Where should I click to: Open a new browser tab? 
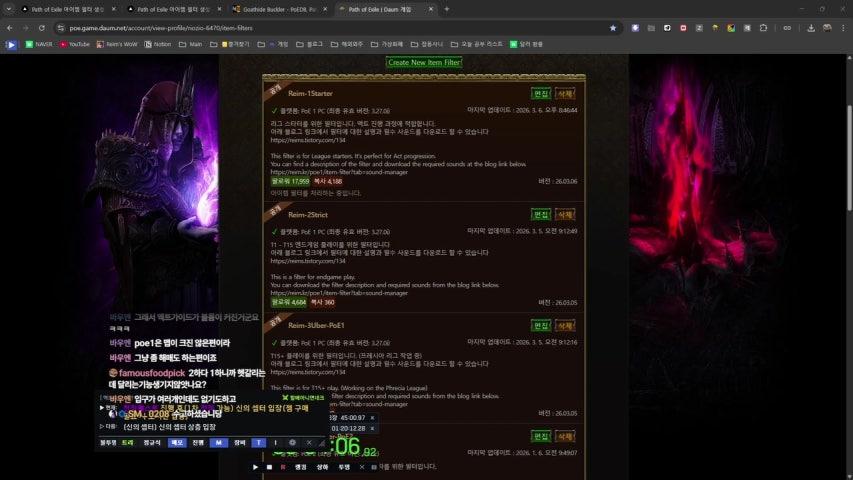click(x=447, y=9)
